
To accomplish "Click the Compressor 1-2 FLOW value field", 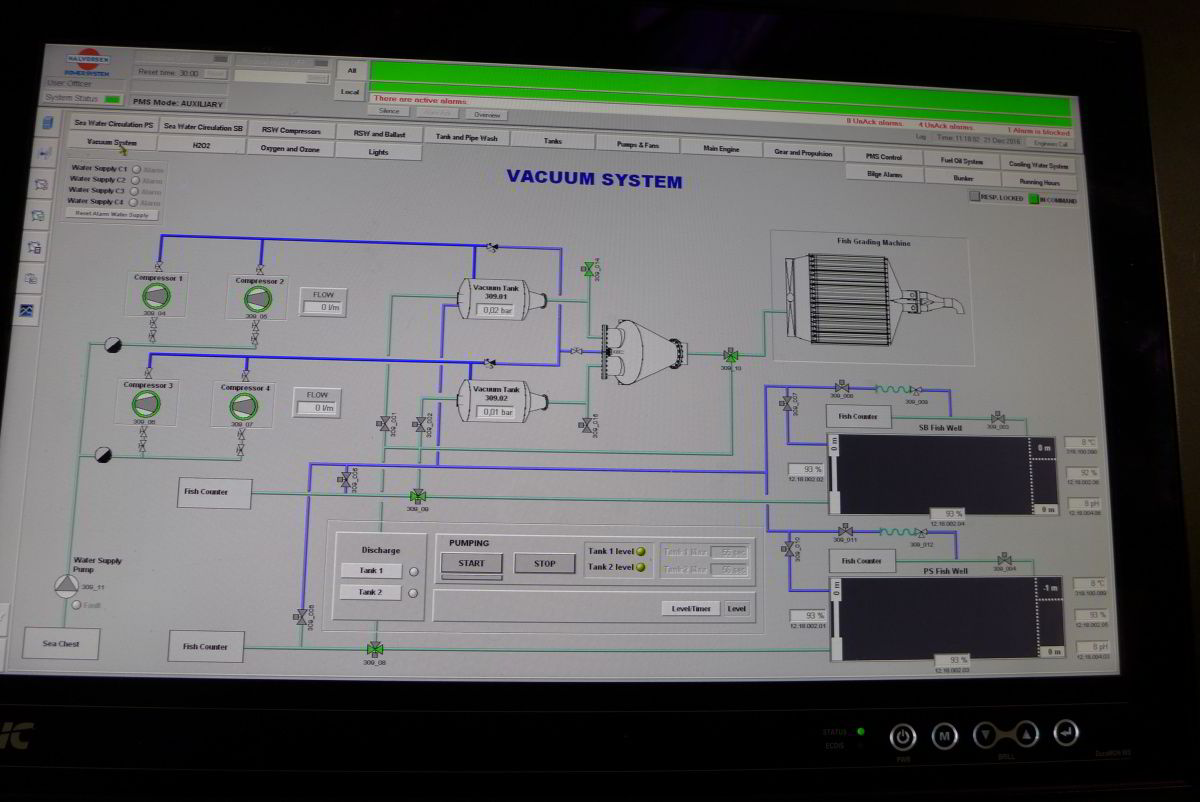I will pyautogui.click(x=323, y=307).
